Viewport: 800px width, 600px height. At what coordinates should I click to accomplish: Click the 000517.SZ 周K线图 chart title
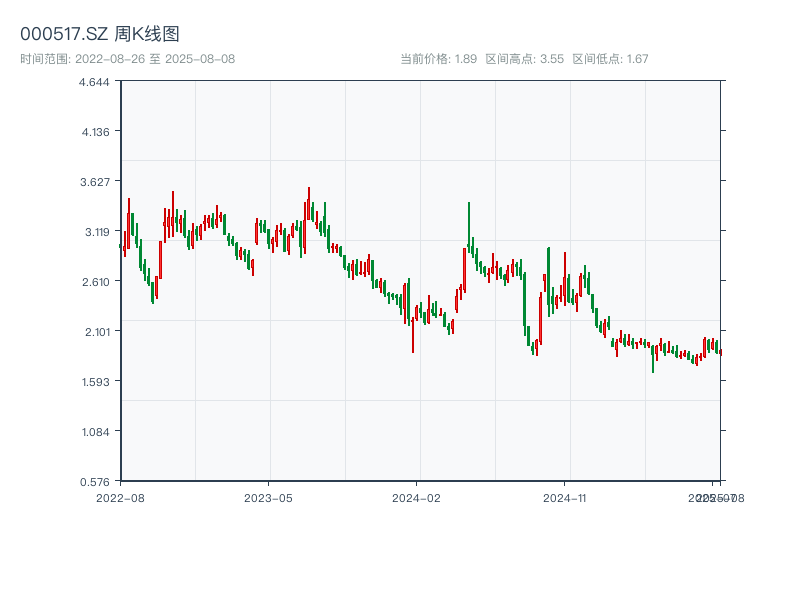(100, 35)
